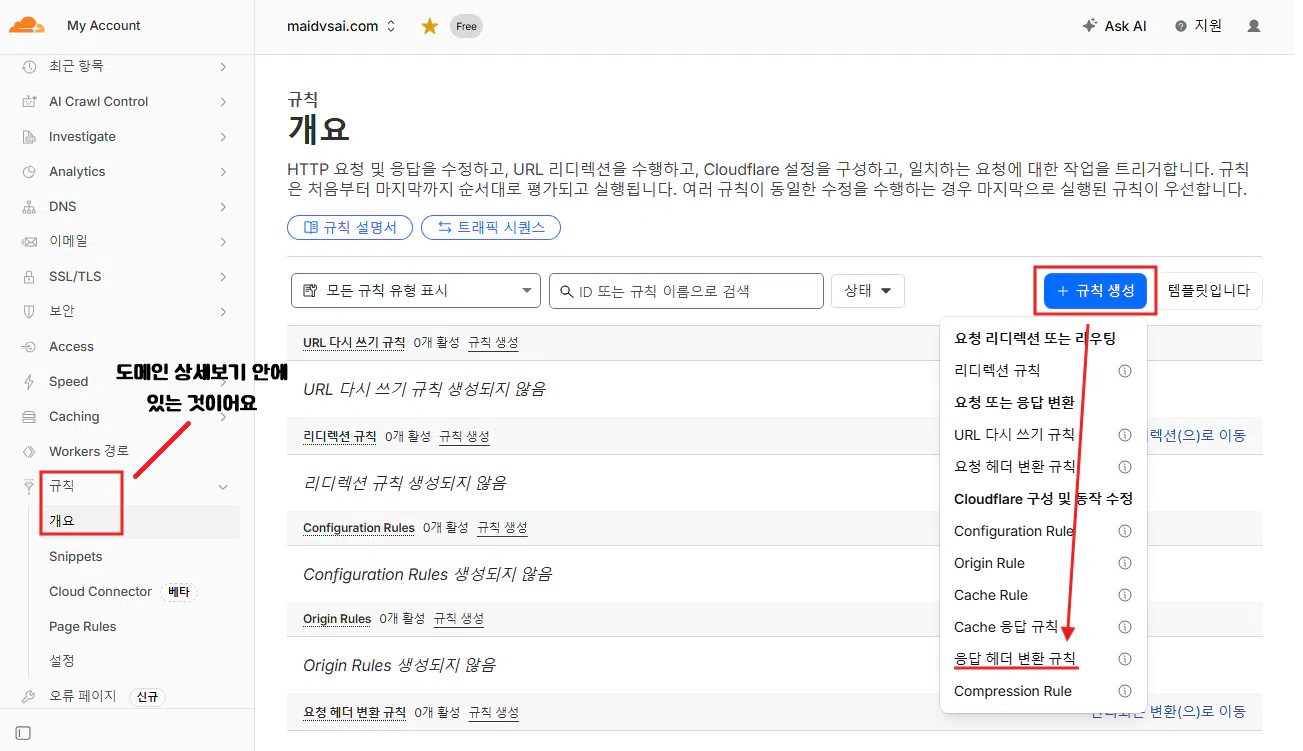Image resolution: width=1303 pixels, height=751 pixels.
Task: Expand the AI Crawl Control chevron
Action: pyautogui.click(x=223, y=101)
